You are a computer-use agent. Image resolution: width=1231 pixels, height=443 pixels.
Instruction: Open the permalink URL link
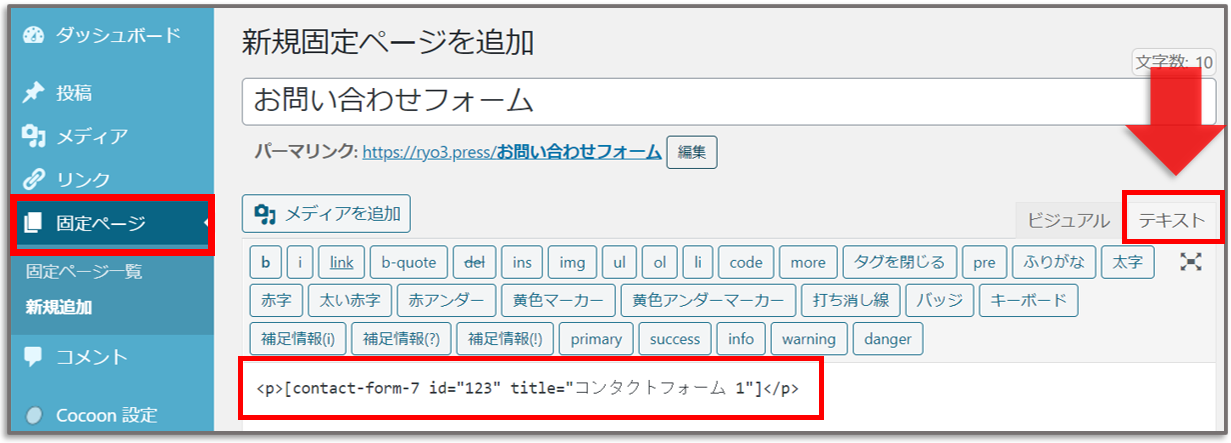pyautogui.click(x=512, y=152)
